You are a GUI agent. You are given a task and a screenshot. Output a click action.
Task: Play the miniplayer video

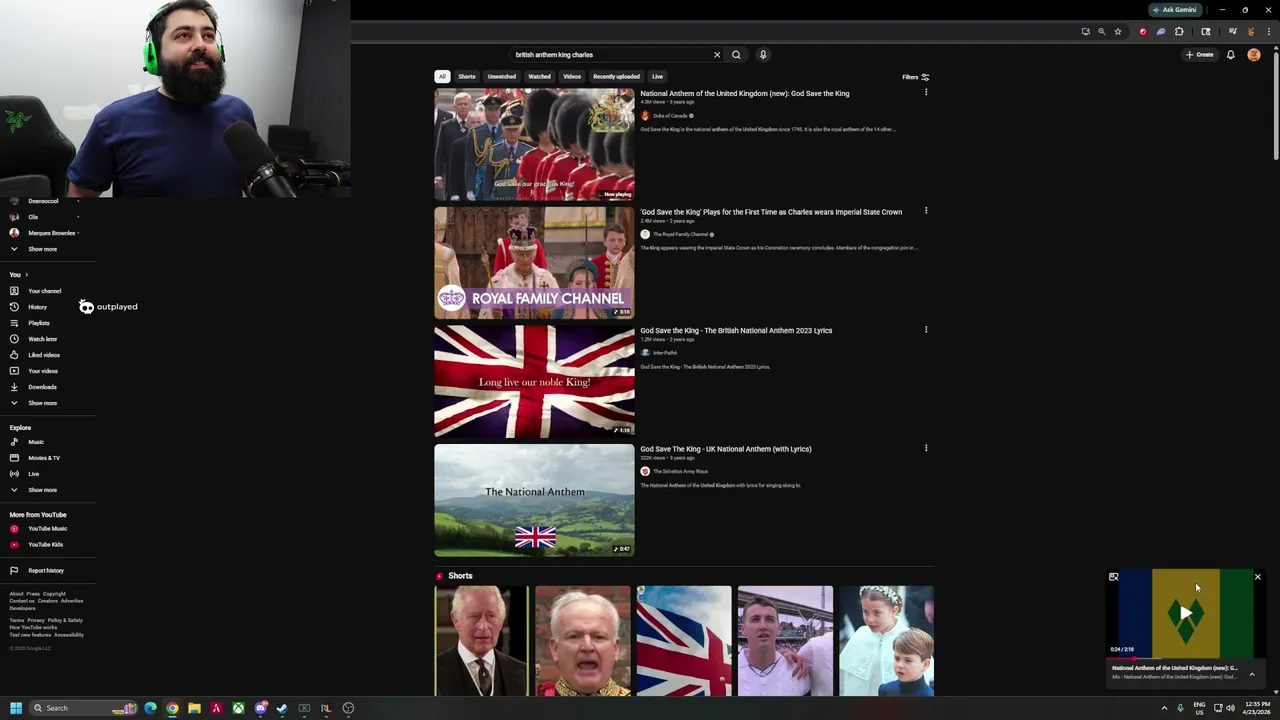coord(1185,613)
